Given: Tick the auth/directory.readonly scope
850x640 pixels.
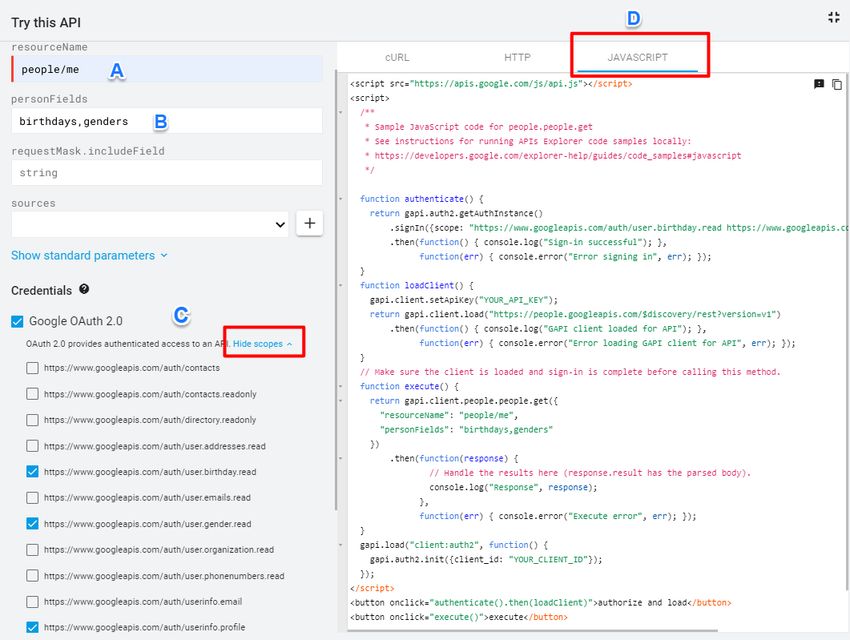Looking at the screenshot, I should point(33,420).
